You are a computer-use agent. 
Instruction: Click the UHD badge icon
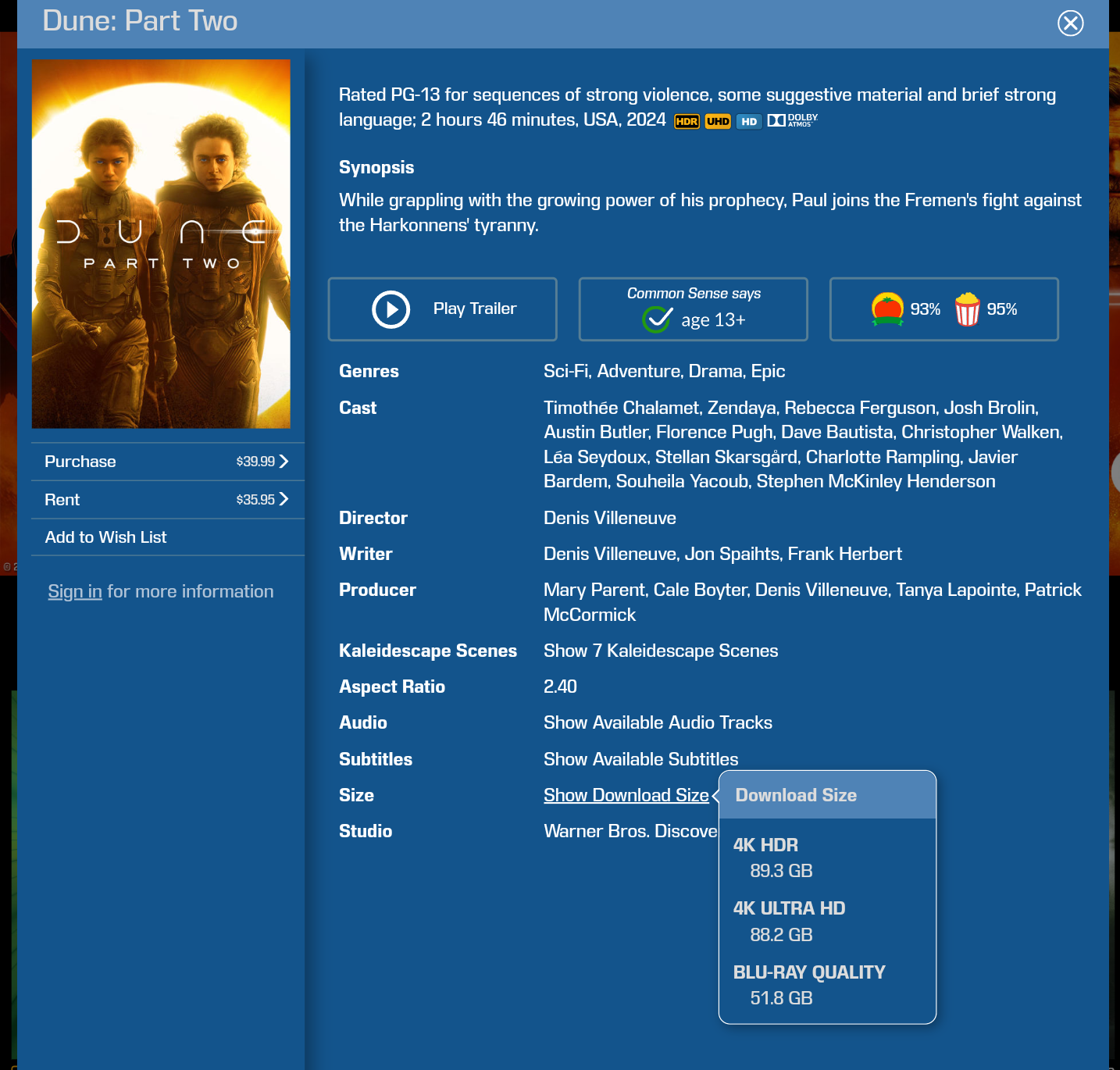718,121
